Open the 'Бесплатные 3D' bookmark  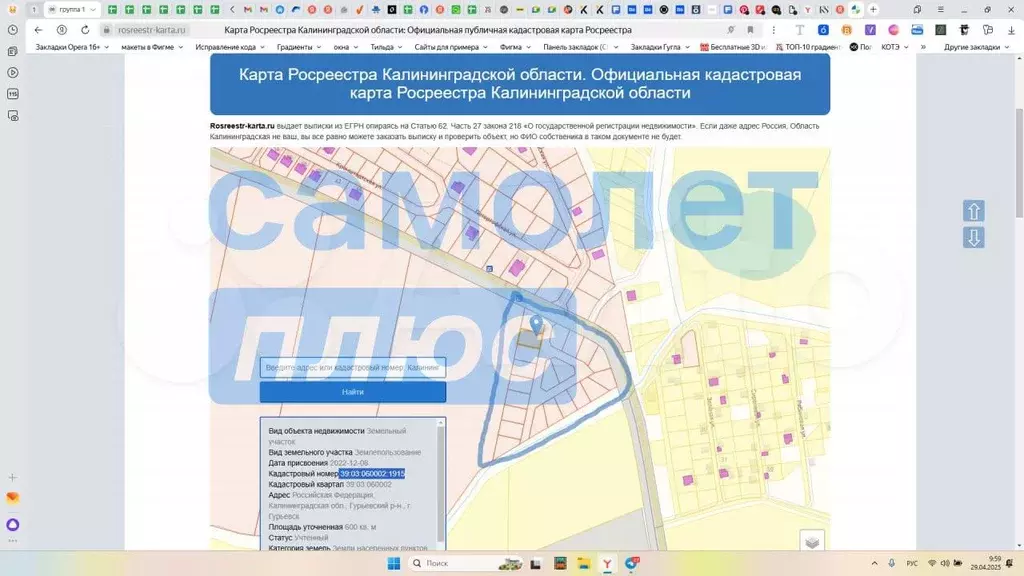click(x=732, y=47)
